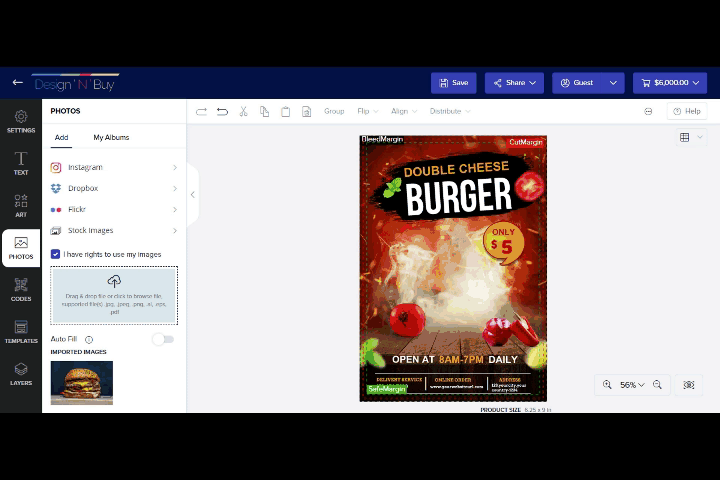Open the Settings sidebar panel
The width and height of the screenshot is (720, 480).
click(x=21, y=121)
